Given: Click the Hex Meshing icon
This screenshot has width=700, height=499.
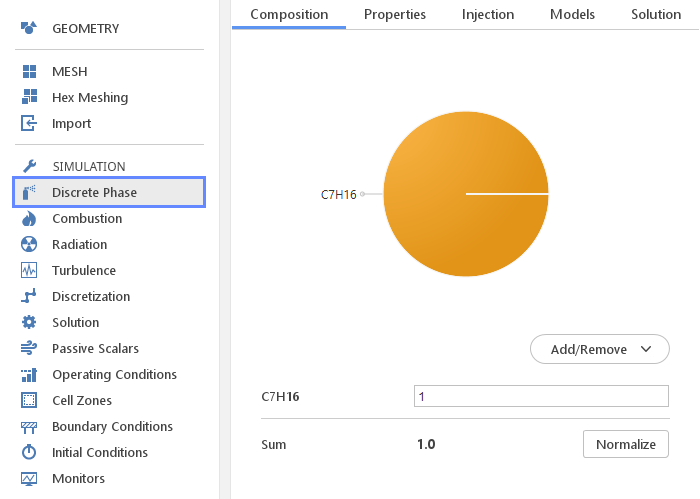Looking at the screenshot, I should [x=29, y=97].
